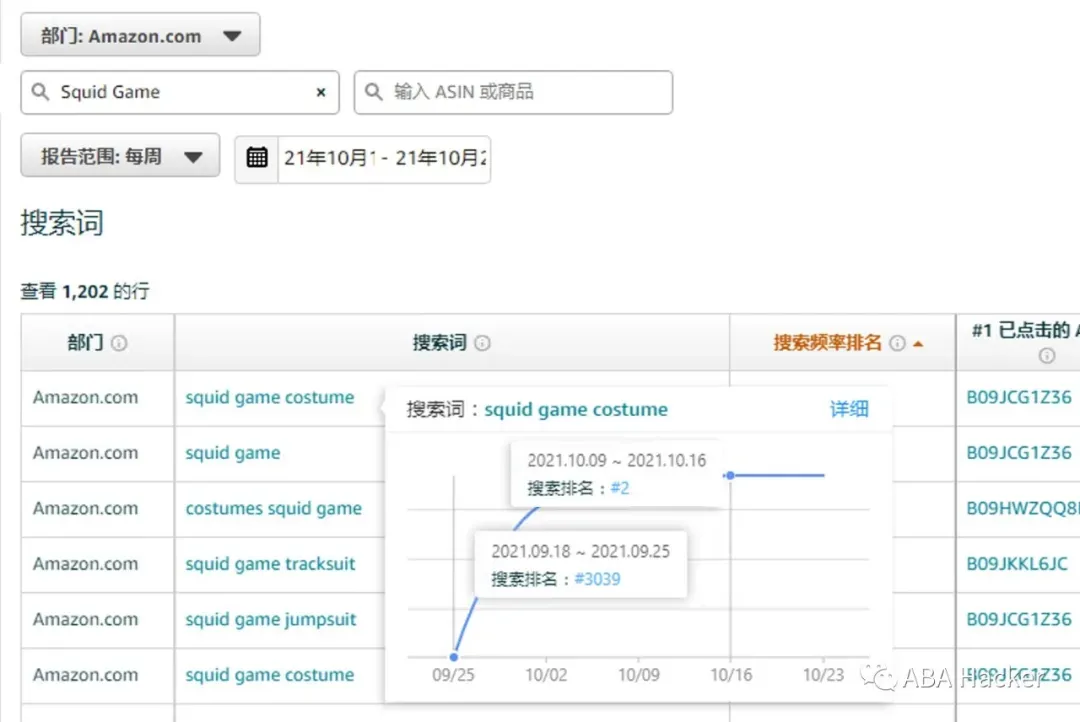The width and height of the screenshot is (1080, 722).
Task: Click the 10/02 axis label on chart
Action: [546, 675]
